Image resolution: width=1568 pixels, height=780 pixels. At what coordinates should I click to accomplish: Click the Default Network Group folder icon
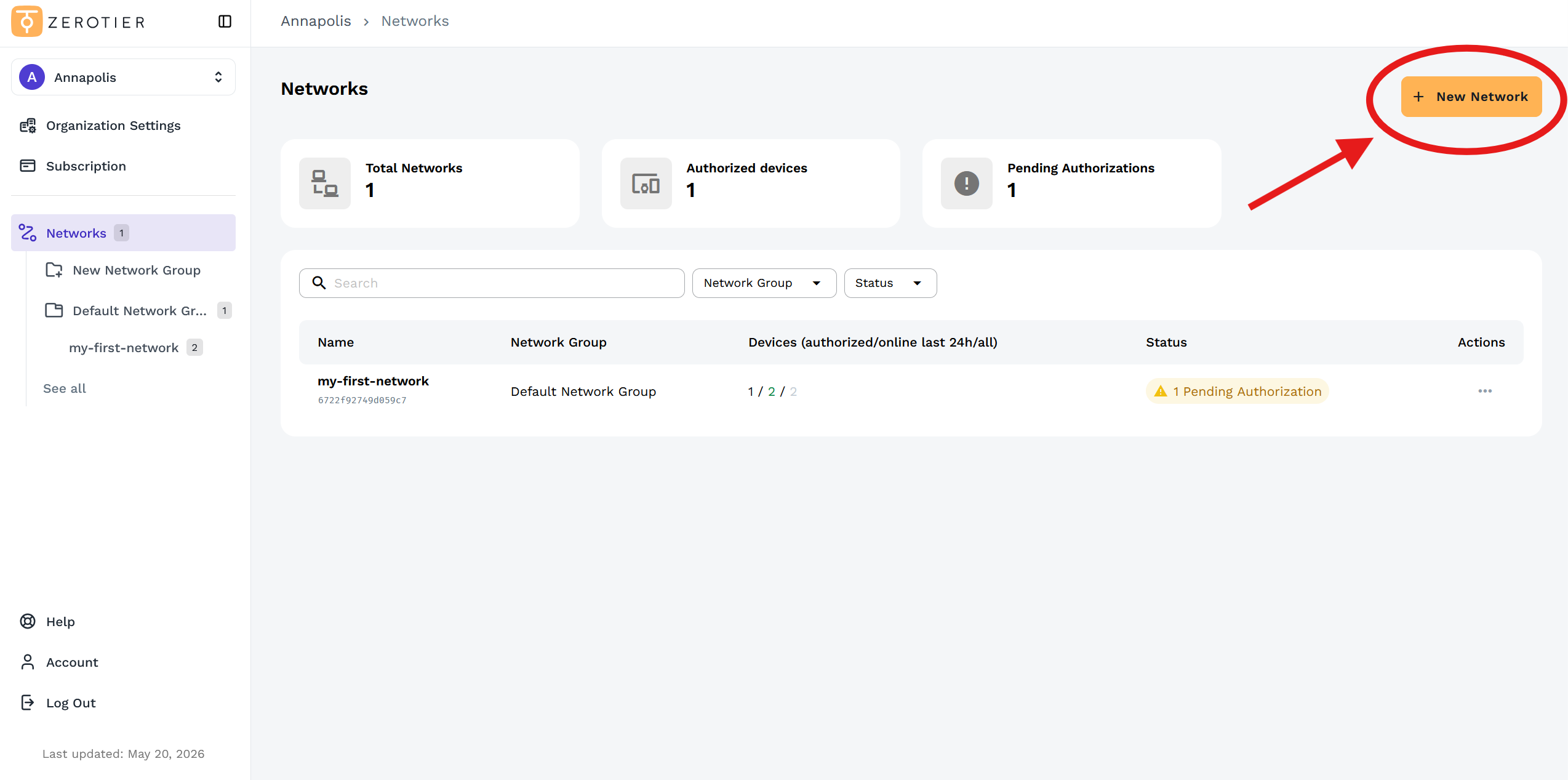click(54, 310)
